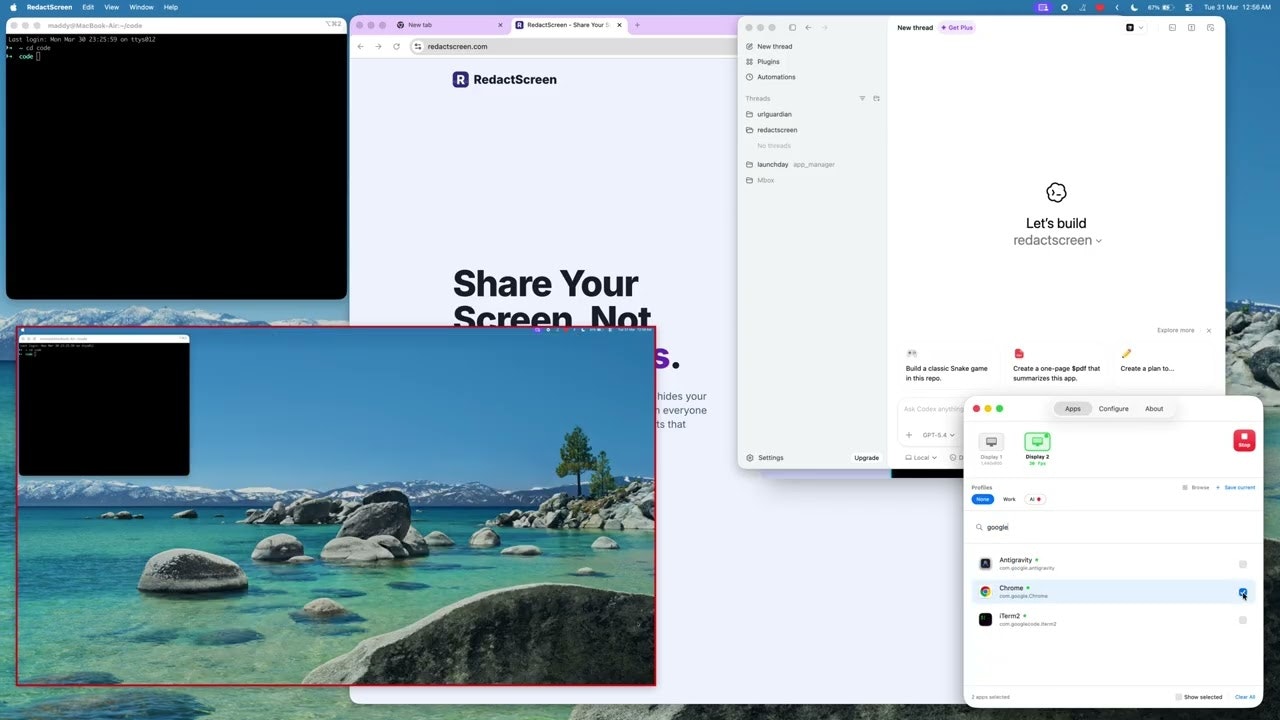1280x720 pixels.
Task: Uncheck the Chrome checkbox
Action: pyautogui.click(x=1243, y=592)
